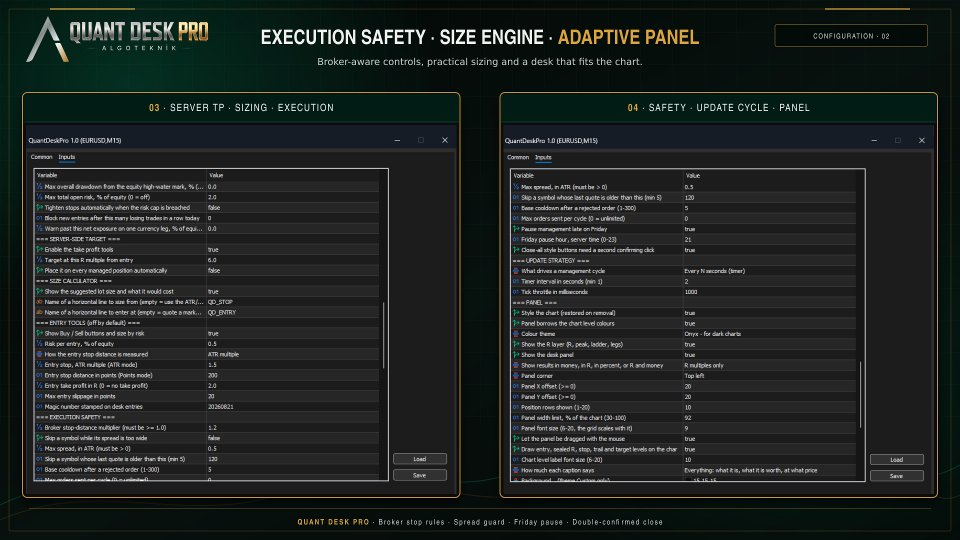The width and height of the screenshot is (960, 540).
Task: Click the icon beside 'Risk per entry, % of equity'
Action: pos(39,344)
